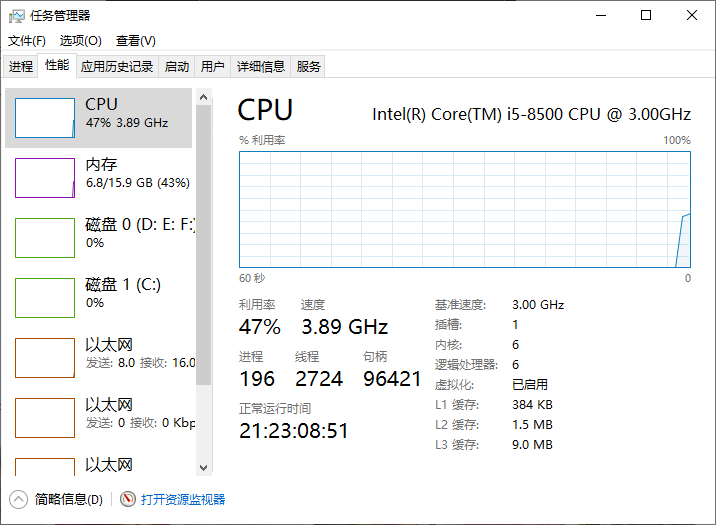This screenshot has height=525, width=716.
Task: Open the 文件(F) menu
Action: [27, 41]
